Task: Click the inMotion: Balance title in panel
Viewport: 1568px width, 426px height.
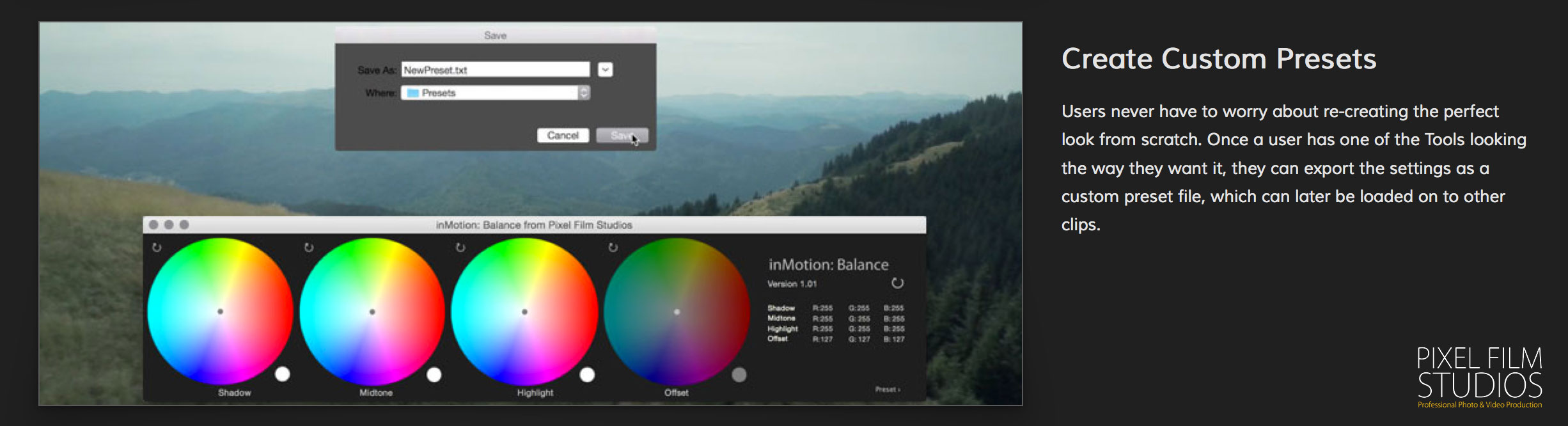Action: 828,264
